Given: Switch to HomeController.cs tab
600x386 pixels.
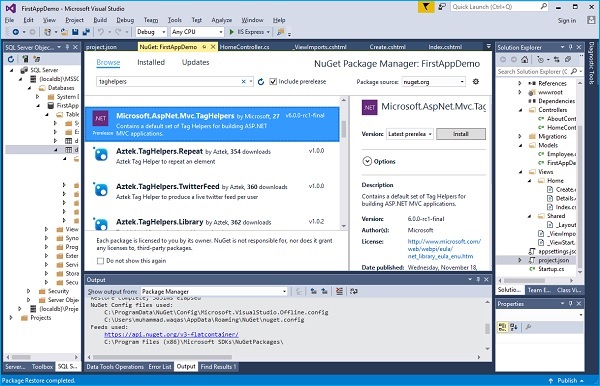Looking at the screenshot, I should click(x=245, y=47).
